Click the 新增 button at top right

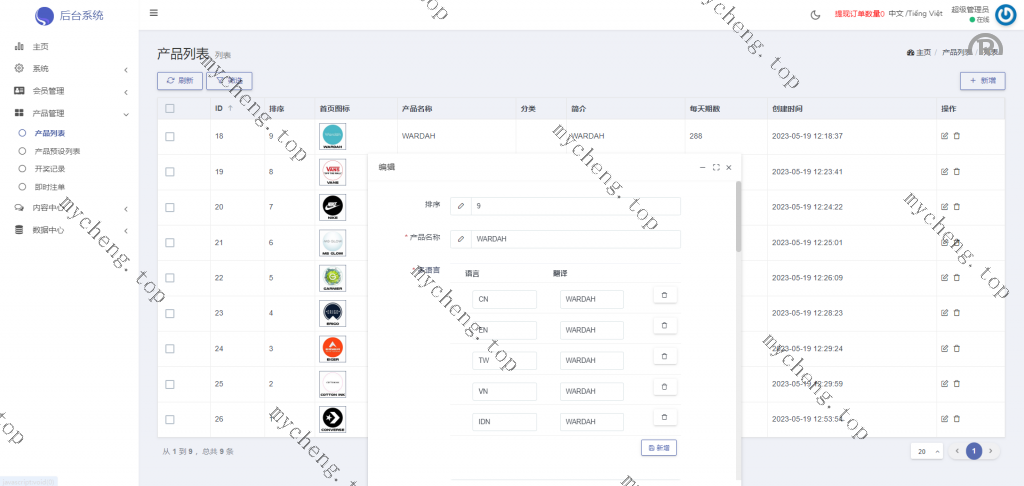pos(982,80)
